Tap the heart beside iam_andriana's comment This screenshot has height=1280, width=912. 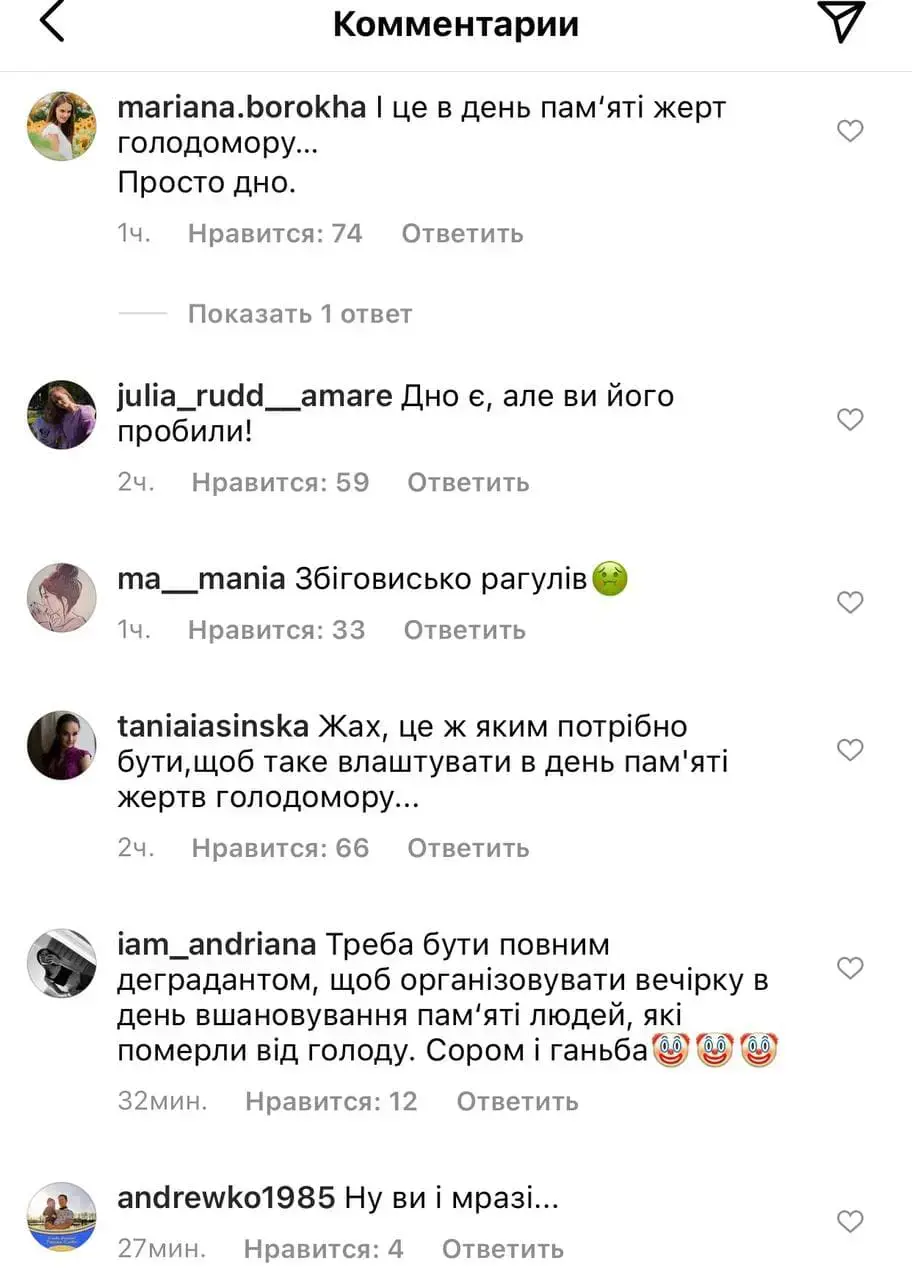[x=849, y=968]
